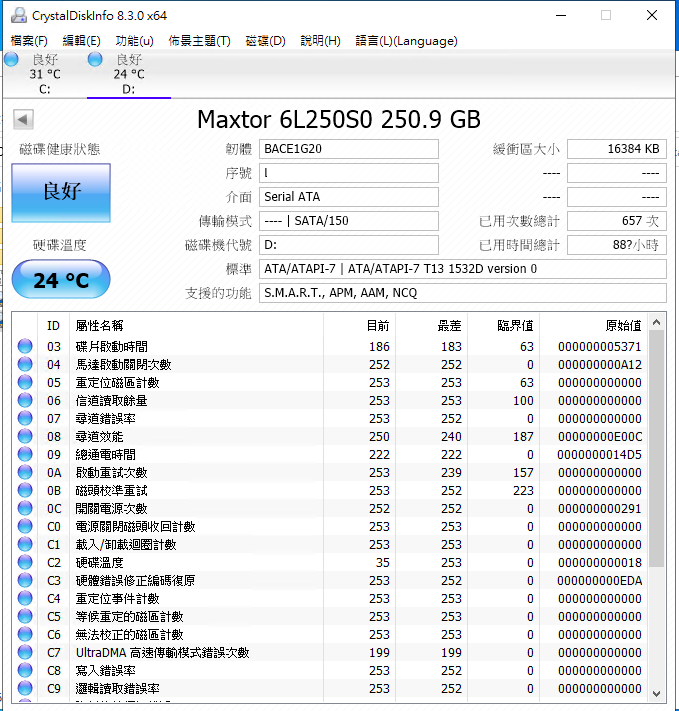The width and height of the screenshot is (679, 711).
Task: Click the firmware field showing BACE1G20
Action: coord(348,149)
